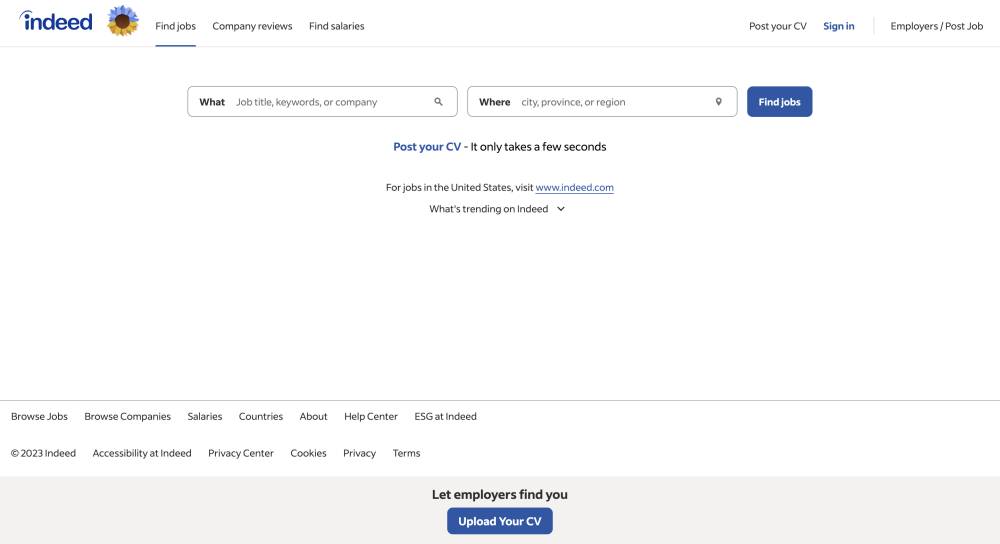Open Browse Companies footer link
Viewport: 1000px width, 544px height.
pyautogui.click(x=128, y=416)
